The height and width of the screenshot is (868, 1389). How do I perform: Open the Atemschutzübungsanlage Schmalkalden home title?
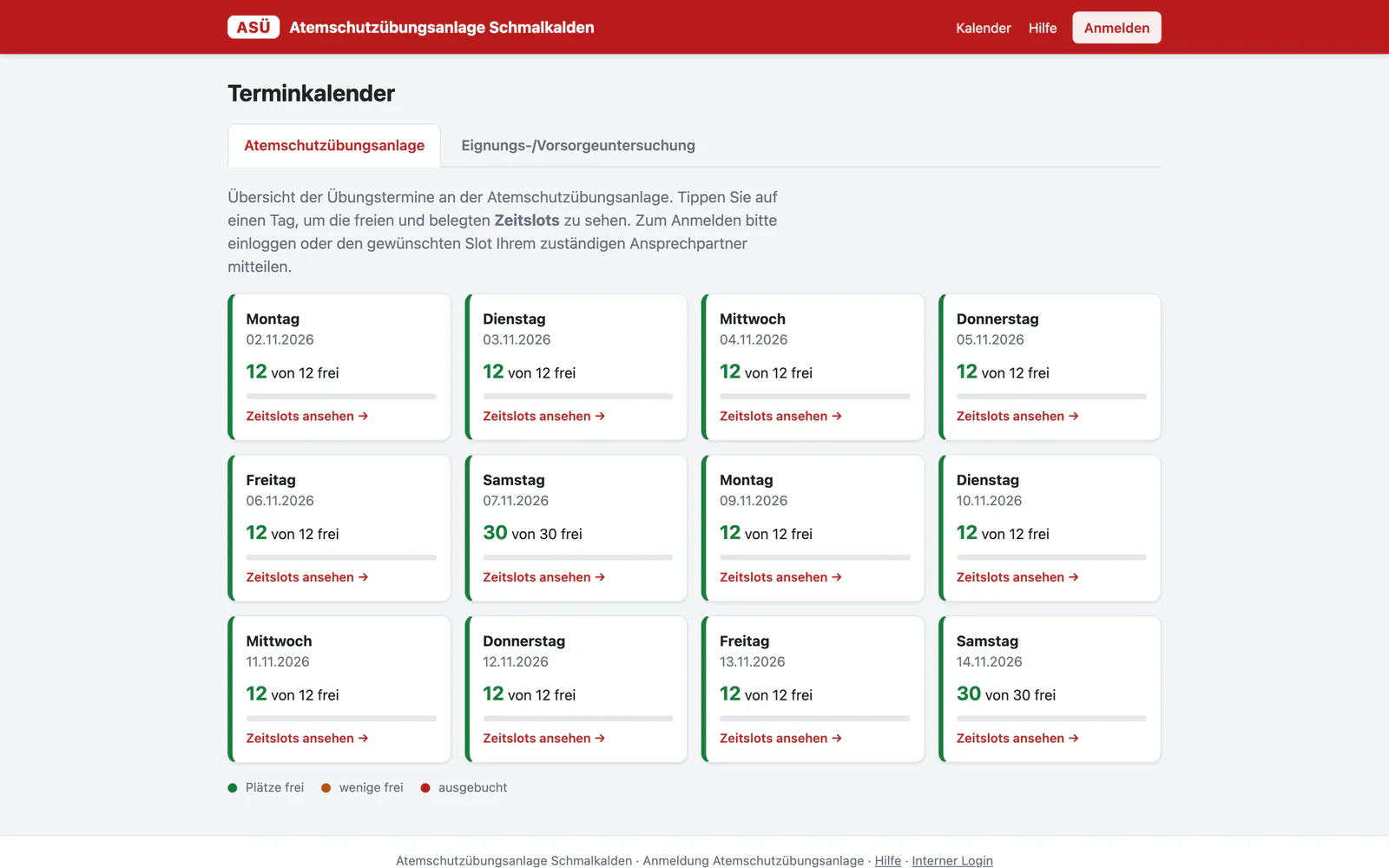click(442, 28)
